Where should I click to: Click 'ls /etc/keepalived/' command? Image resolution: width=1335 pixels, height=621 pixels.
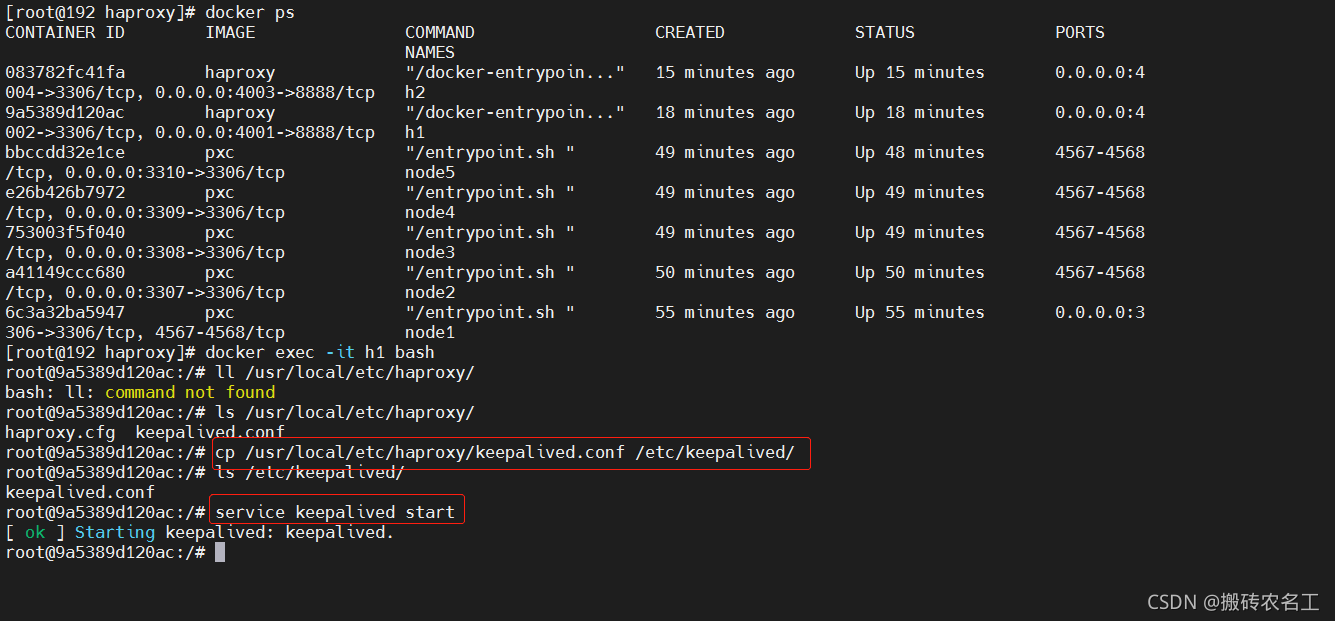click(310, 472)
